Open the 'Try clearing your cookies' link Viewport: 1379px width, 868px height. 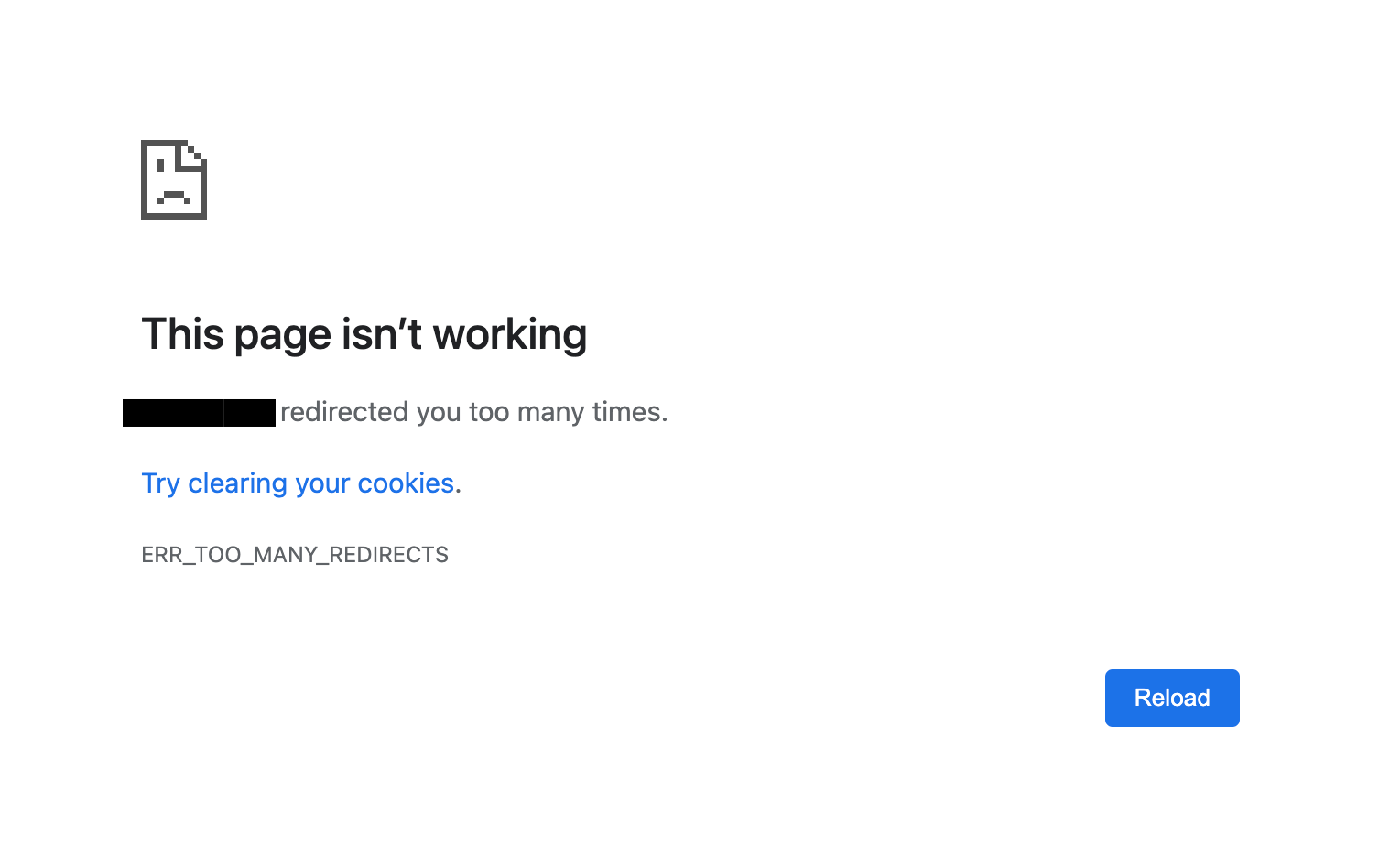pyautogui.click(x=298, y=483)
